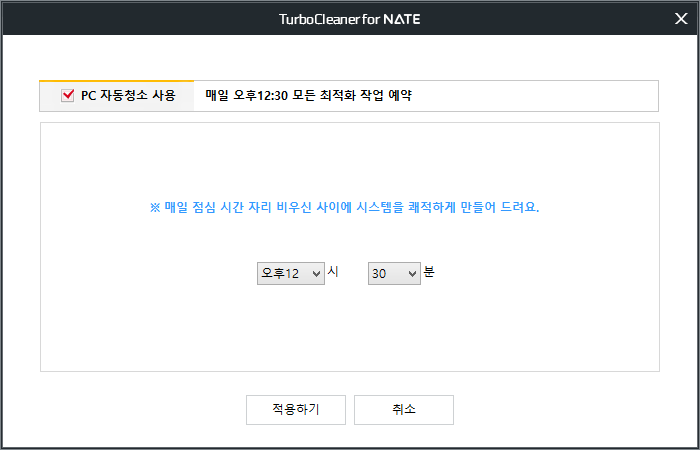
Task: Uncheck the PC 자동청소 사용 checkbox
Action: point(67,95)
